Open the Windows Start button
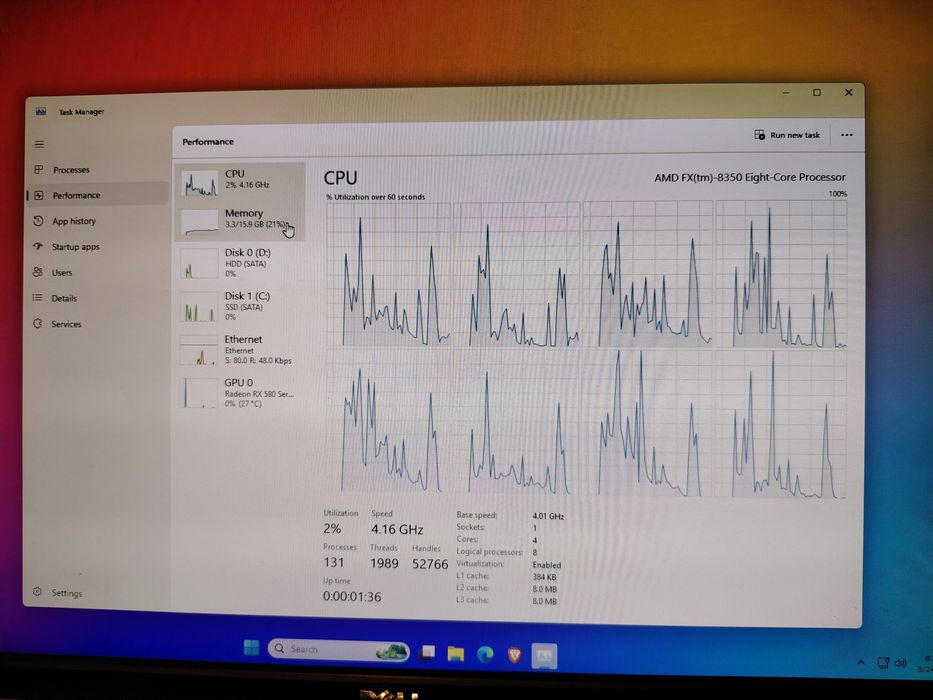 tap(251, 648)
